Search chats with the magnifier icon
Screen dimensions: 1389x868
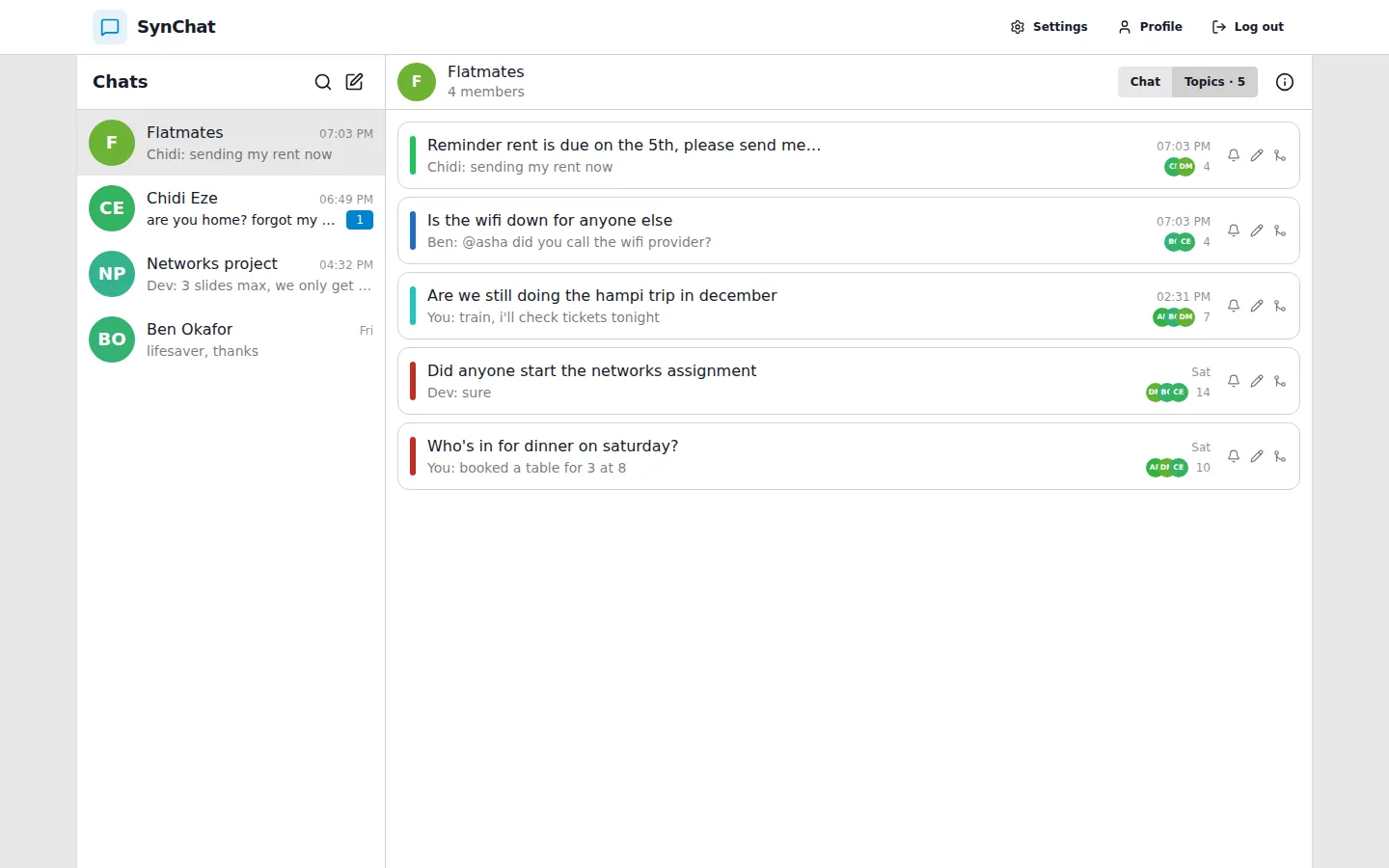coord(323,82)
